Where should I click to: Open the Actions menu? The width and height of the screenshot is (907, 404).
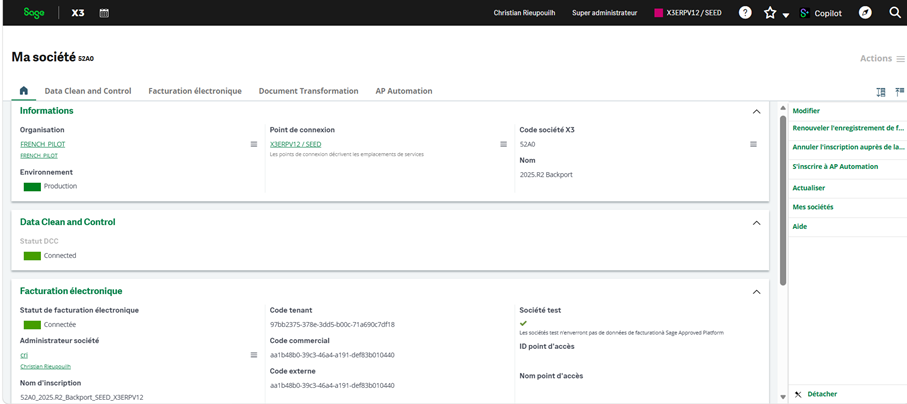(x=882, y=58)
